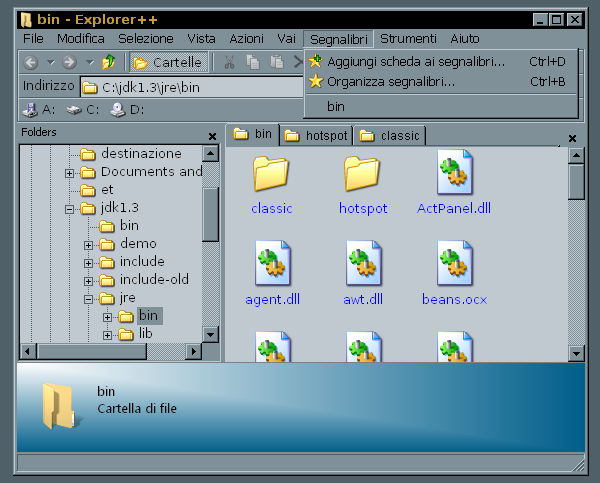Click the bin folder preview icon in the details pane
Image resolution: width=600 pixels, height=483 pixels.
[61, 406]
